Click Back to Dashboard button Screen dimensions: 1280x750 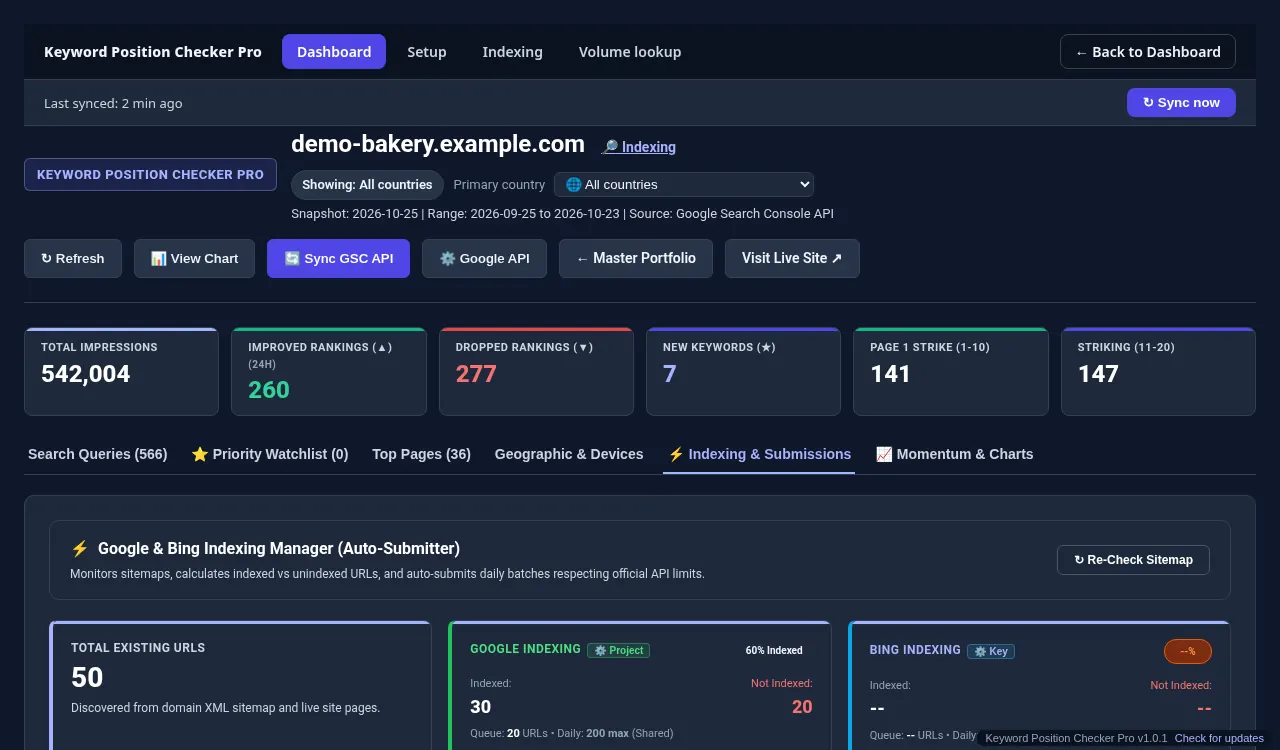(x=1148, y=52)
